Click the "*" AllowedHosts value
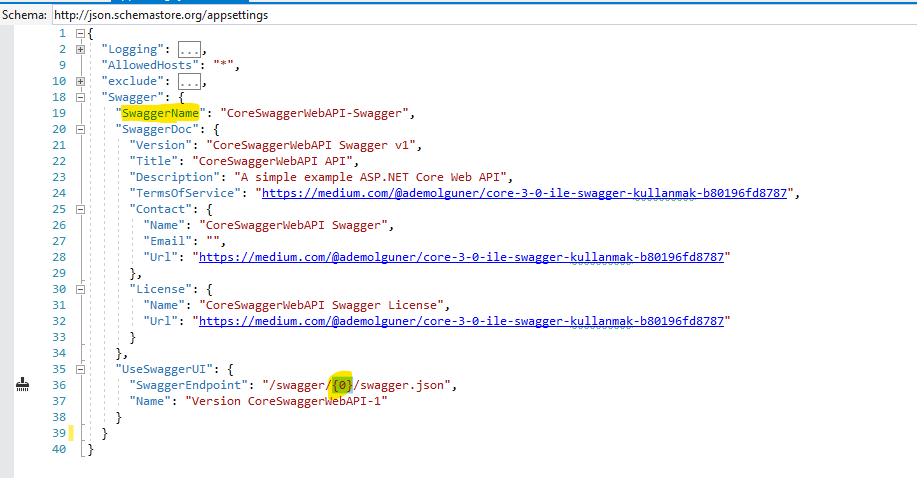 pyautogui.click(x=223, y=65)
